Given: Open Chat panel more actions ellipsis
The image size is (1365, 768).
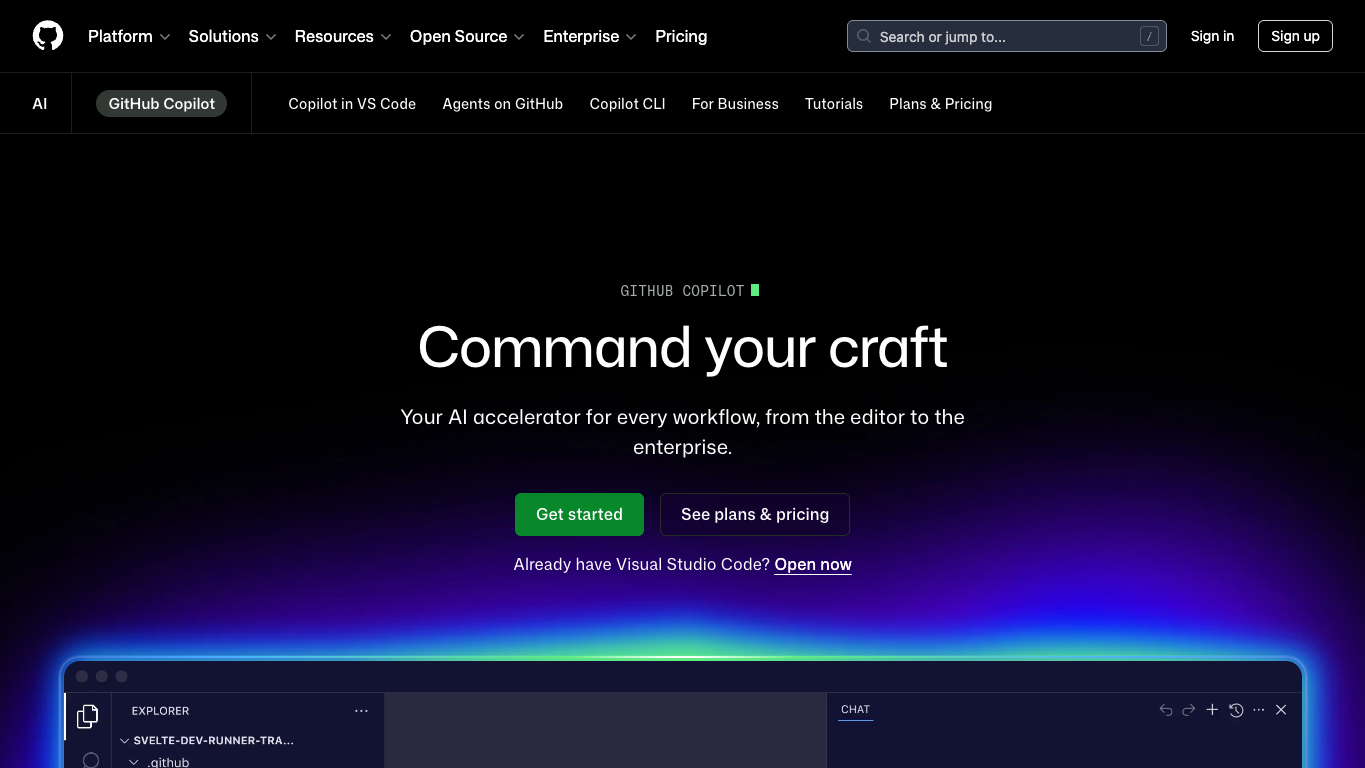Looking at the screenshot, I should [x=1259, y=710].
